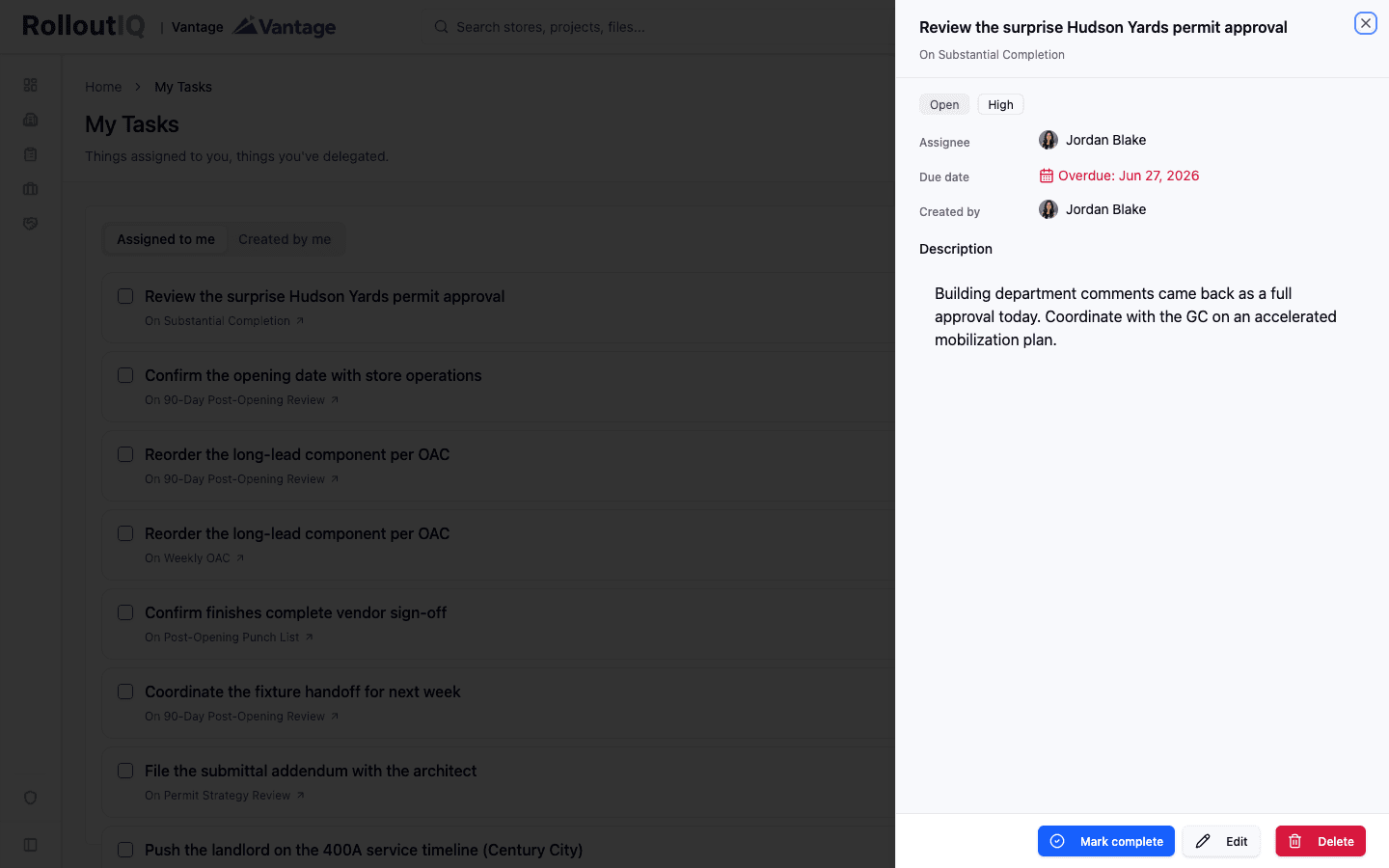Screen dimensions: 1389x868
Task: Open Coordinate the fixture handoff task
Action: tap(302, 692)
